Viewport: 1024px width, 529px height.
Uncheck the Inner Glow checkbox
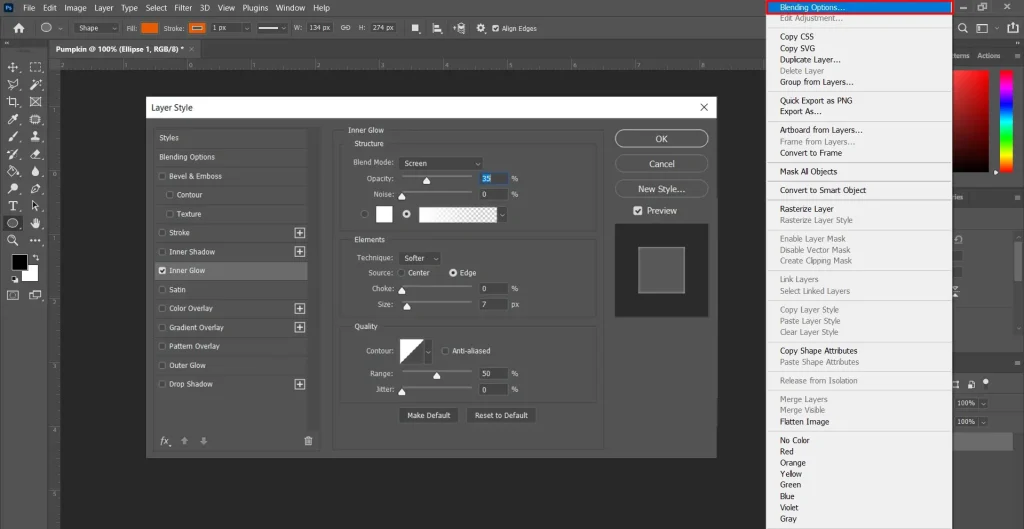point(162,270)
